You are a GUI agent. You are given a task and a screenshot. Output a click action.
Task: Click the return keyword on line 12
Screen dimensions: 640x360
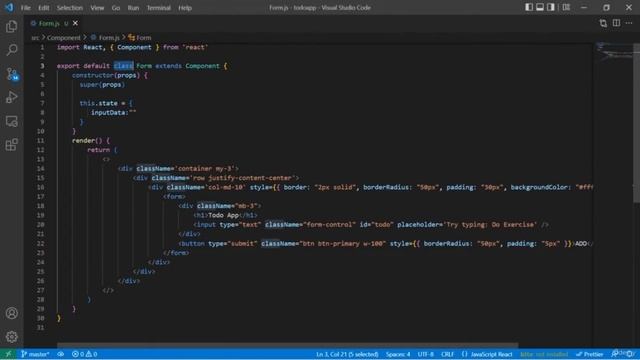pos(98,150)
